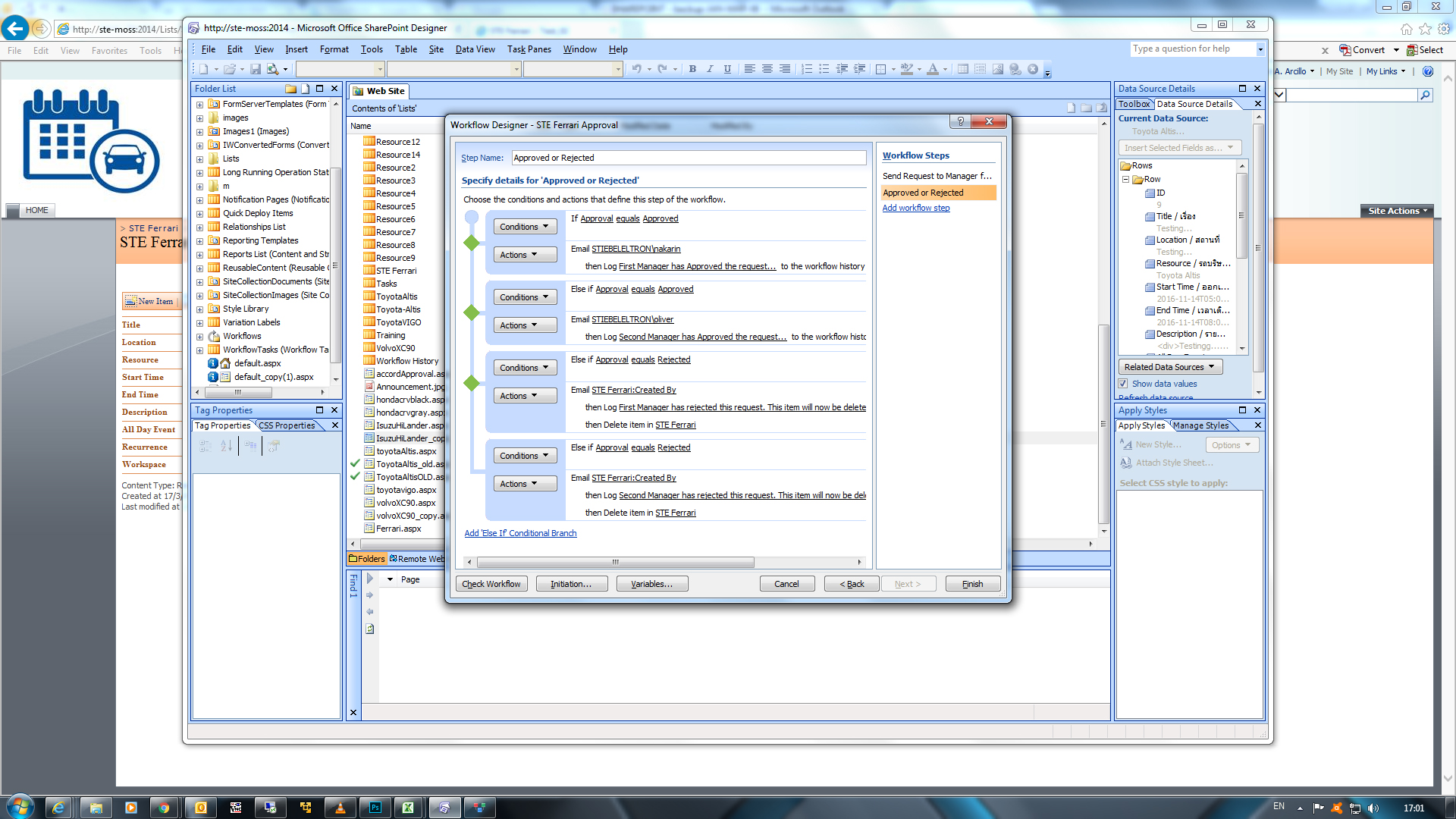Select the Insert Table icon

(962, 69)
